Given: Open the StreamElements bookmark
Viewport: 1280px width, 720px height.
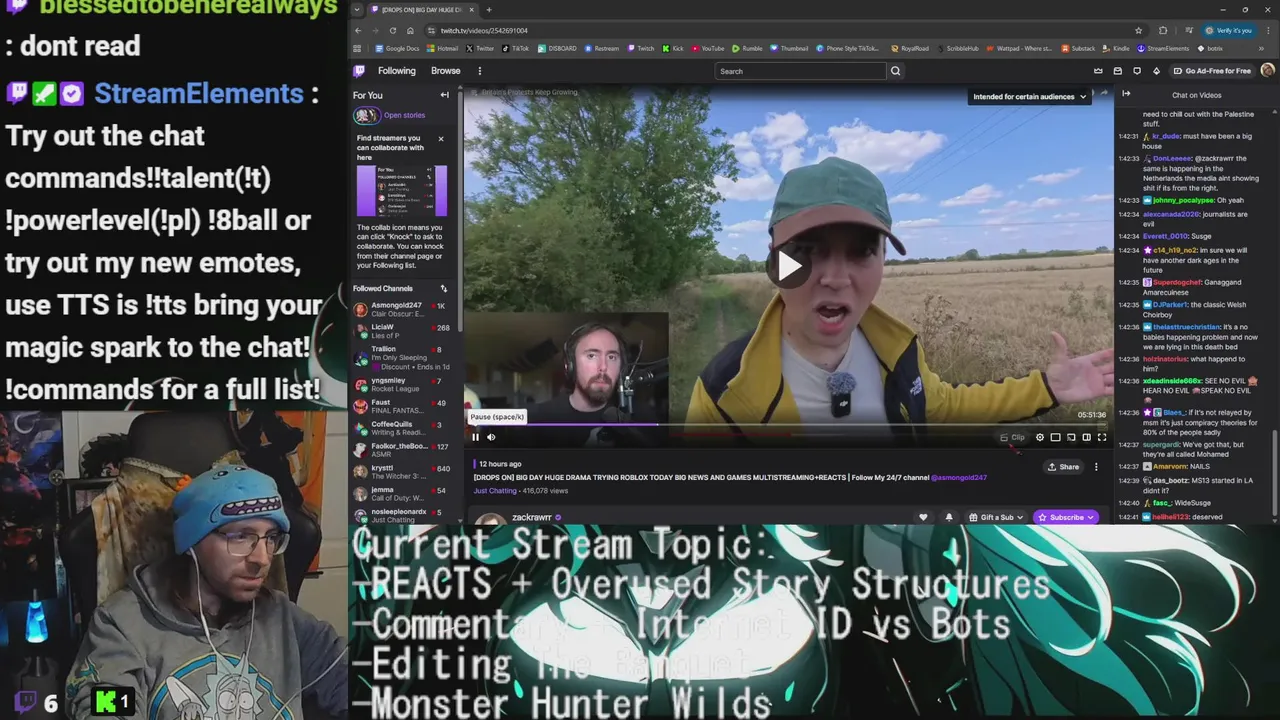Looking at the screenshot, I should click(x=1163, y=49).
